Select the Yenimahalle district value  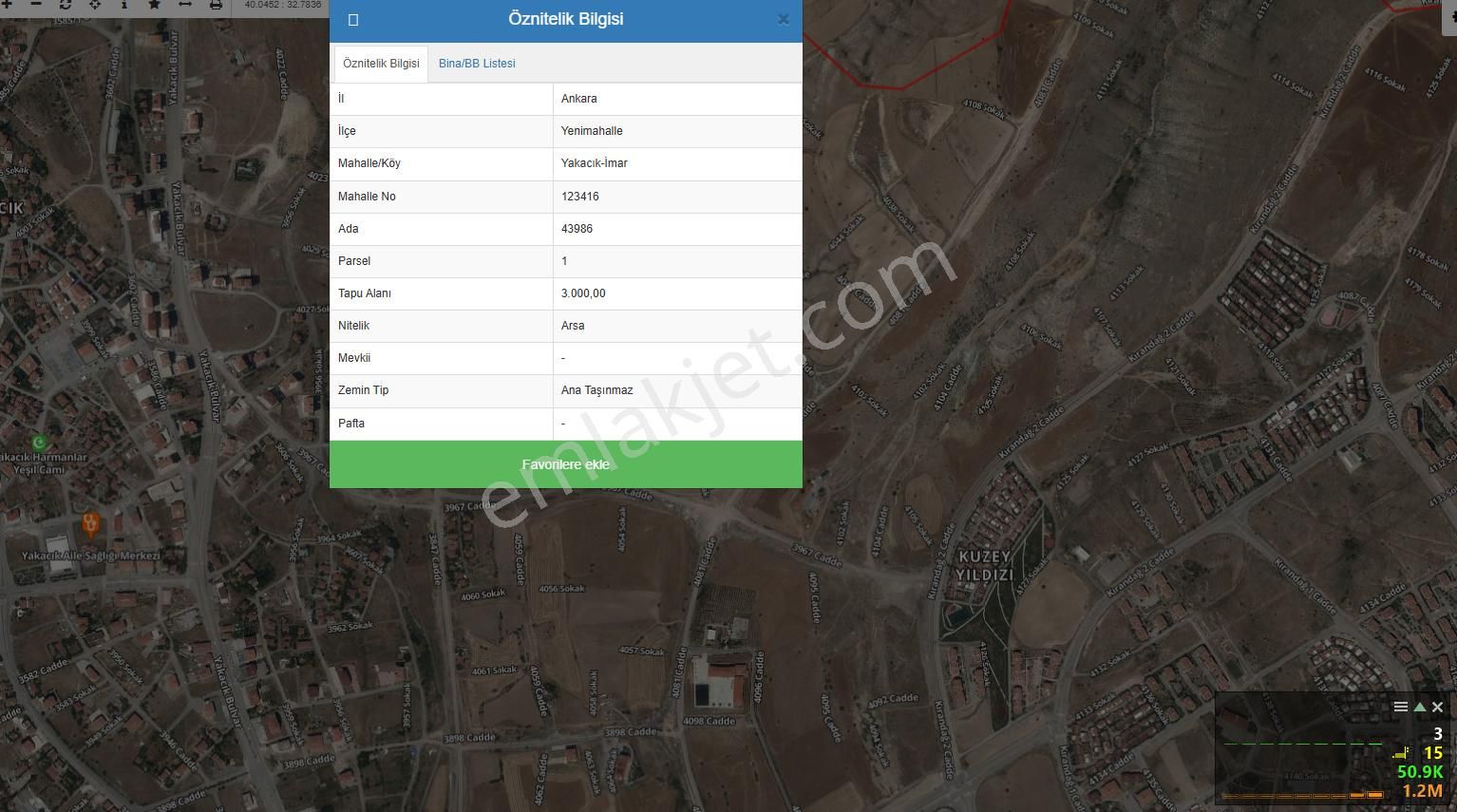point(677,131)
